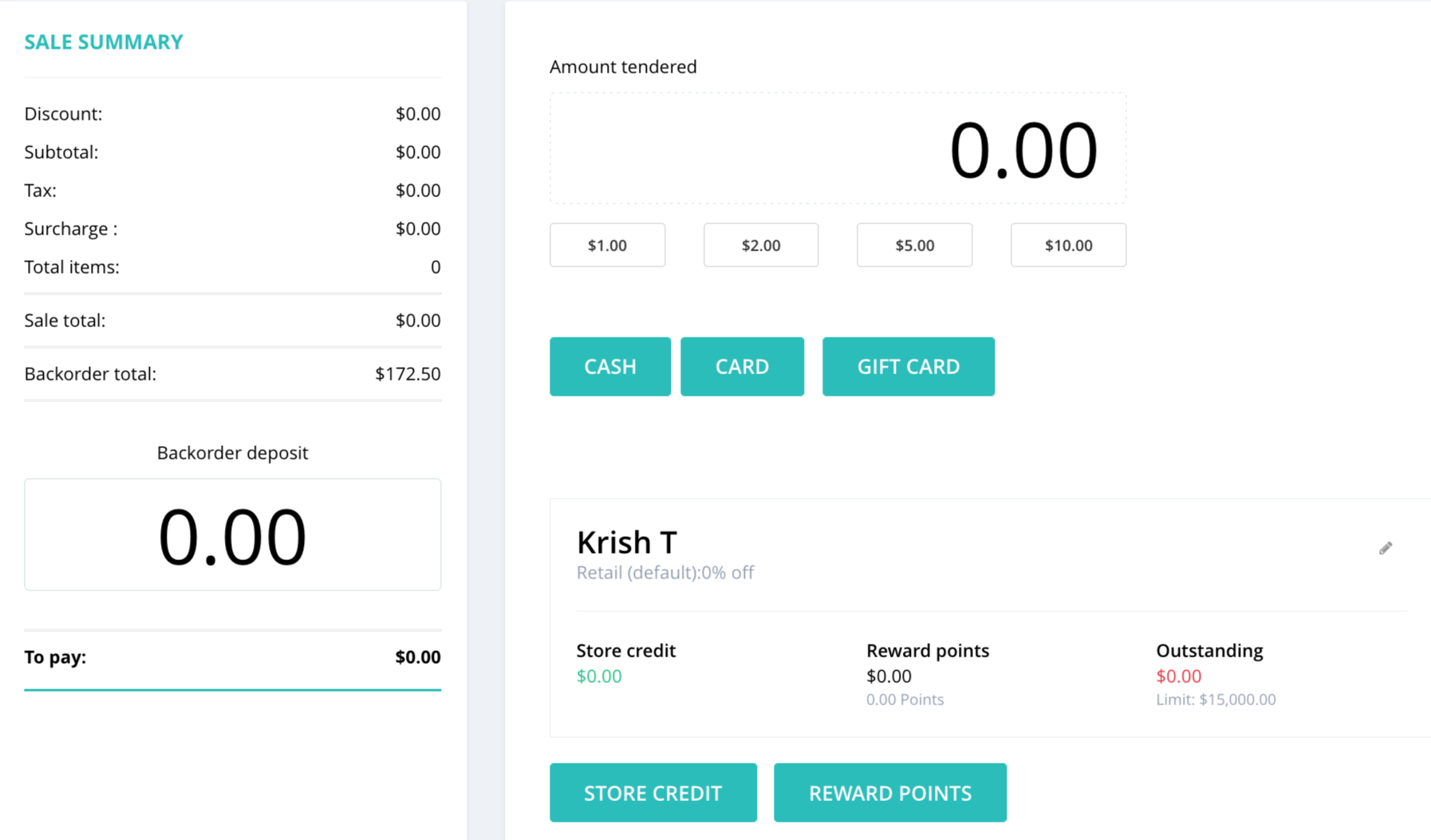Select the CARD payment button

pos(742,366)
